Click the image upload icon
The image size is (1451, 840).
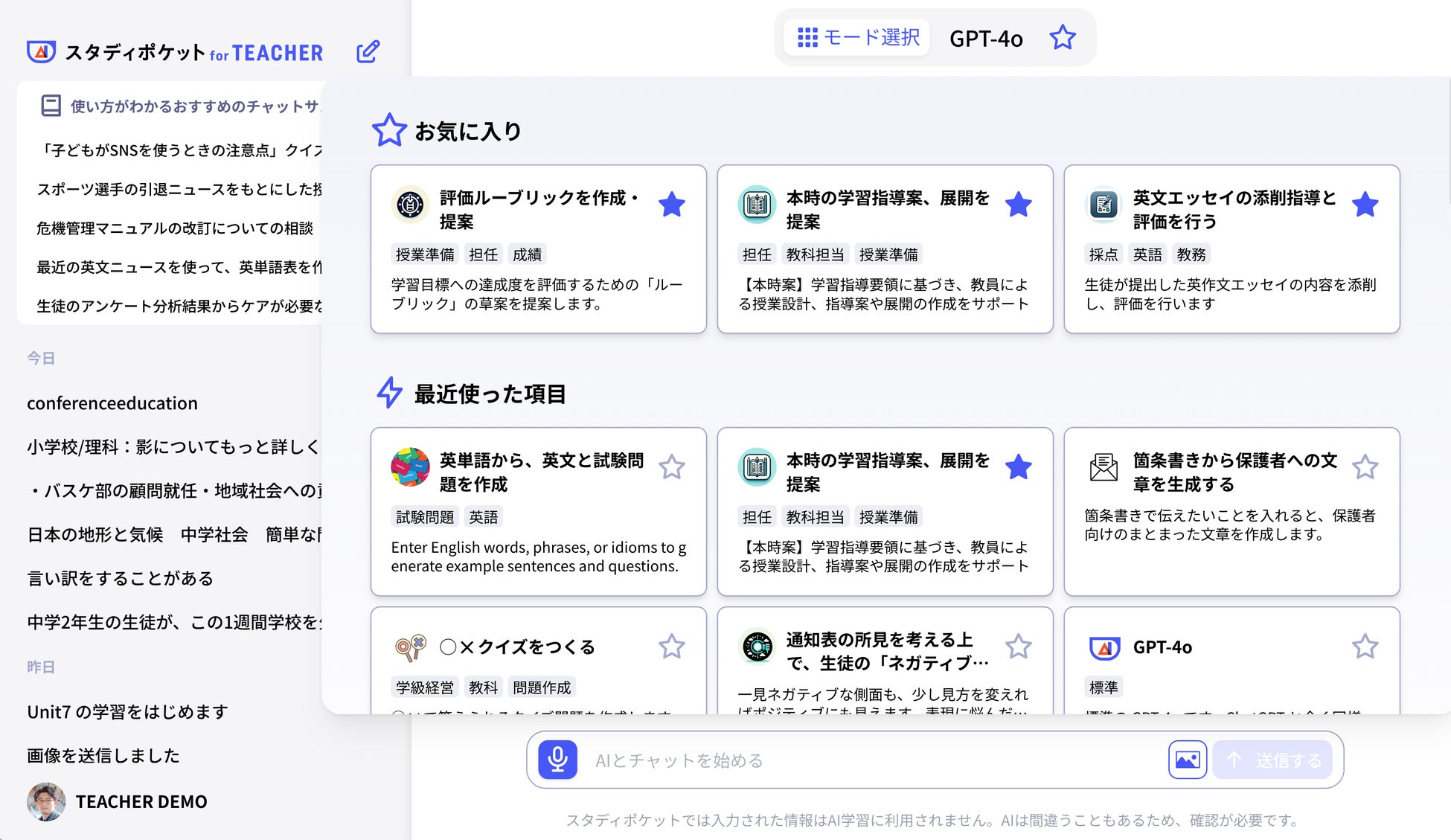pos(1187,760)
